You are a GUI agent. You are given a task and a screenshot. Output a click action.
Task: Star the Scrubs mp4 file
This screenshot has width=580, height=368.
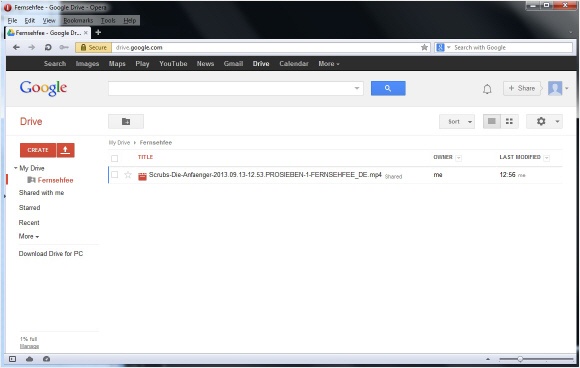(128, 175)
